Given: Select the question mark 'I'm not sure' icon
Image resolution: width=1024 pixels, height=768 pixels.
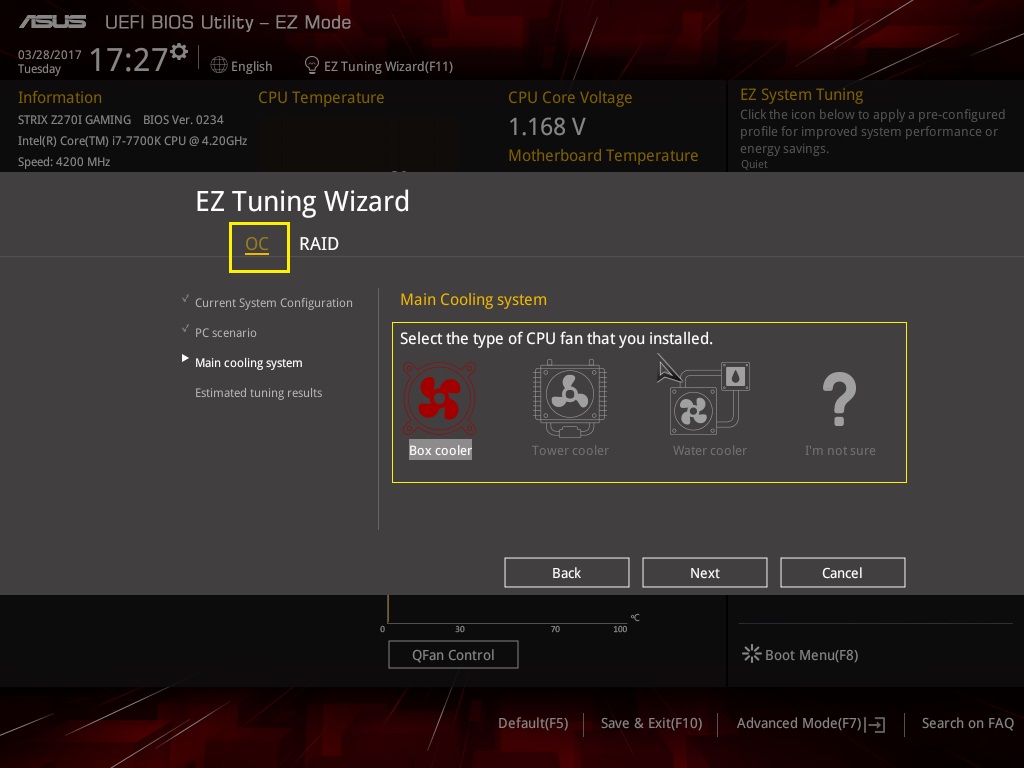Looking at the screenshot, I should [839, 398].
